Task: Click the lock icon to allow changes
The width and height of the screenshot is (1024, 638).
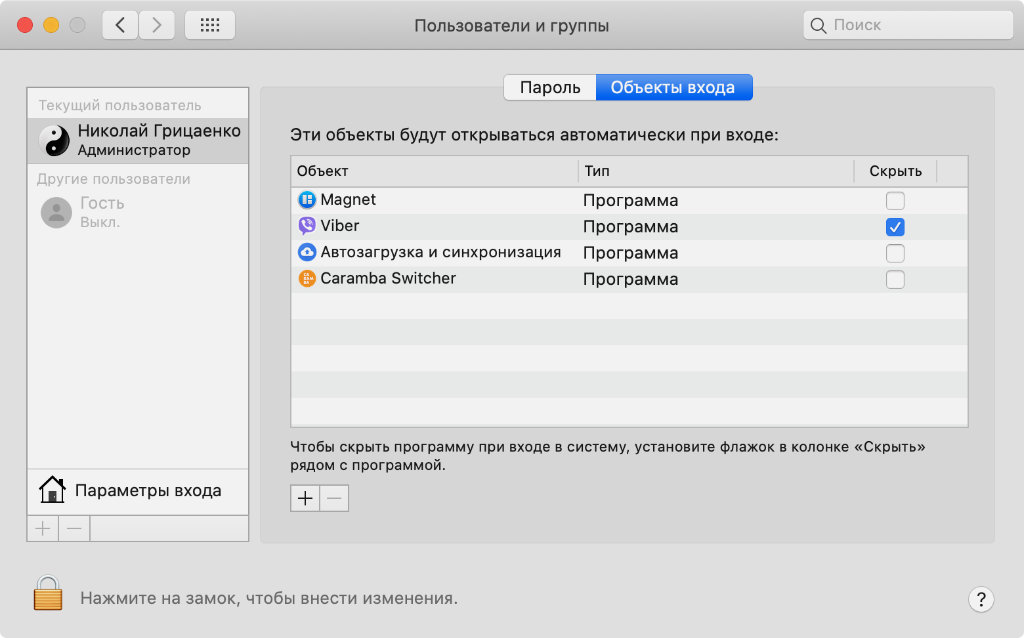Action: tap(47, 592)
